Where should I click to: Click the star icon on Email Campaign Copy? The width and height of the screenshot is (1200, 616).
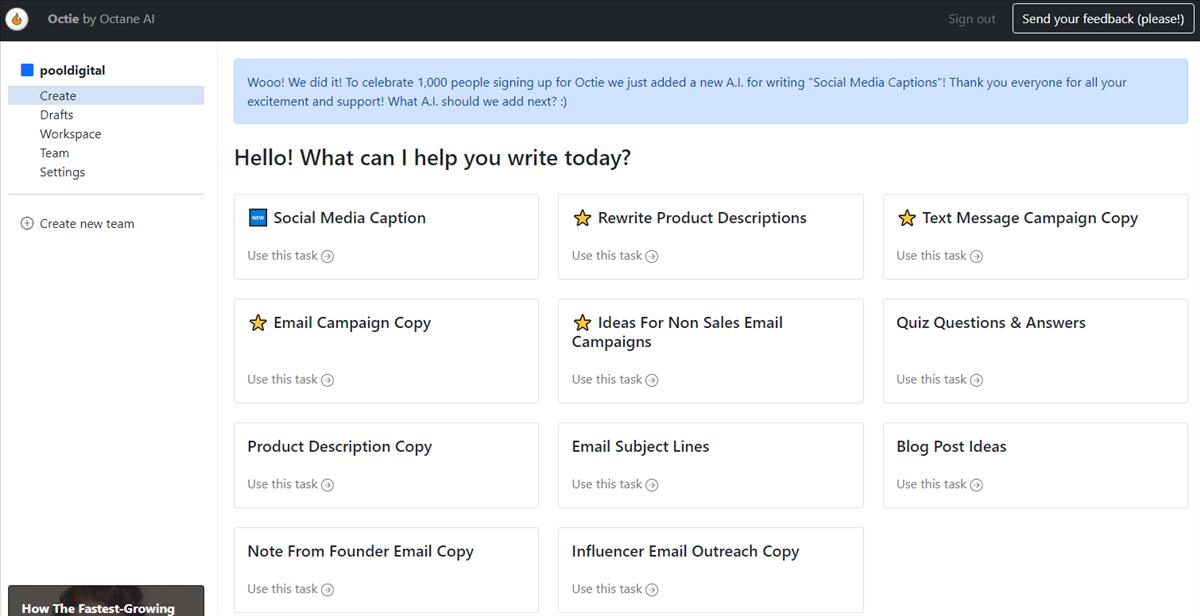(x=258, y=322)
